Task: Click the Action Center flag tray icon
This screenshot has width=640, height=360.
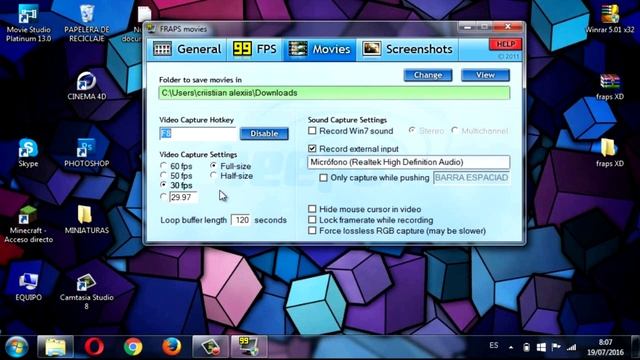Action: click(556, 347)
